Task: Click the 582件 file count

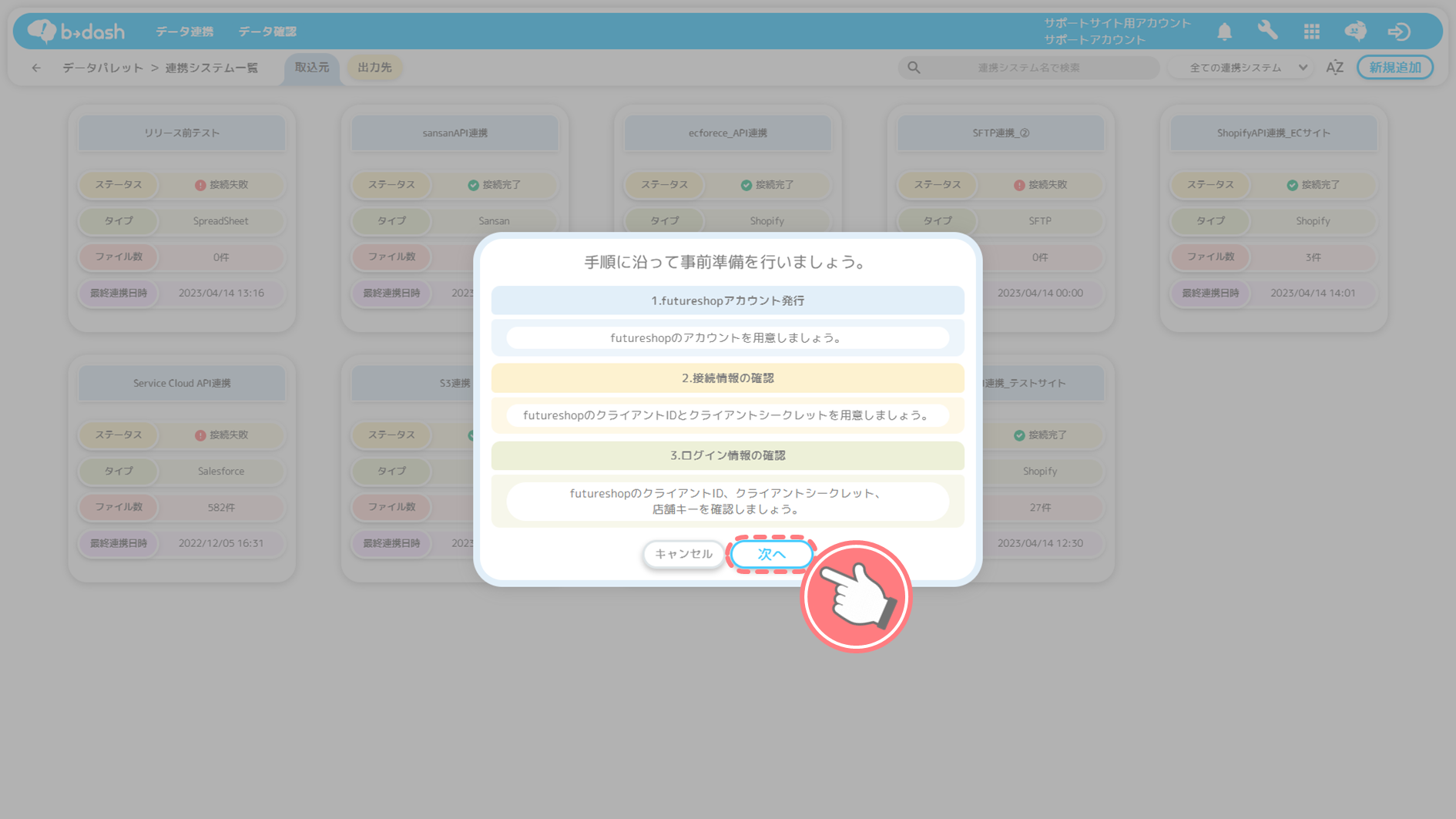Action: click(x=220, y=508)
